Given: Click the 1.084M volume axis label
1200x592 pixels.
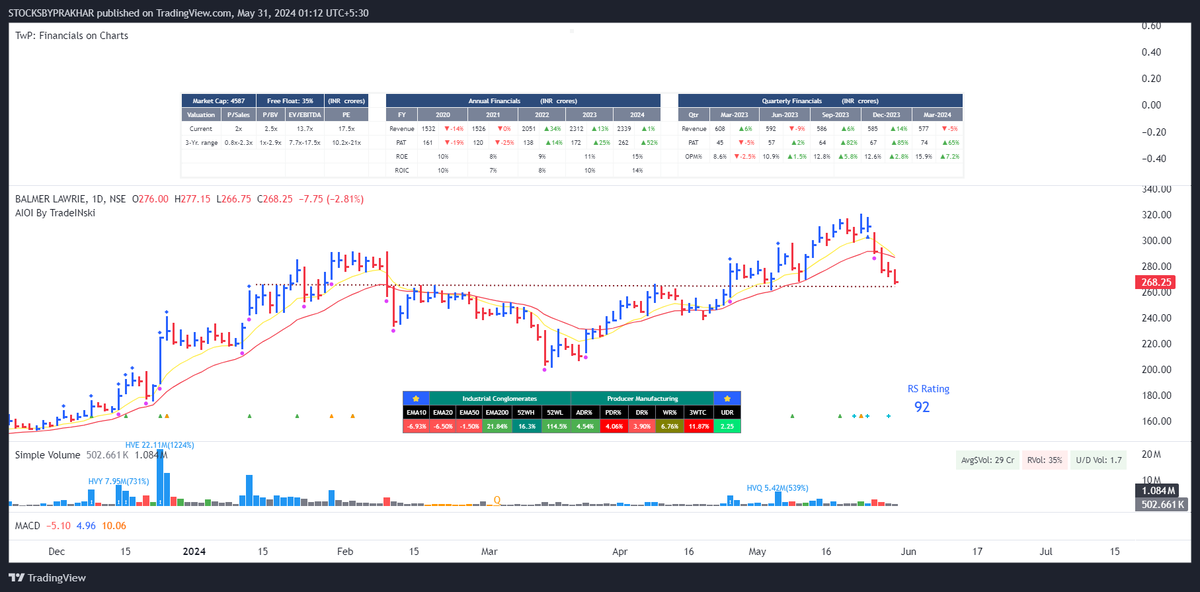Looking at the screenshot, I should point(1156,492).
